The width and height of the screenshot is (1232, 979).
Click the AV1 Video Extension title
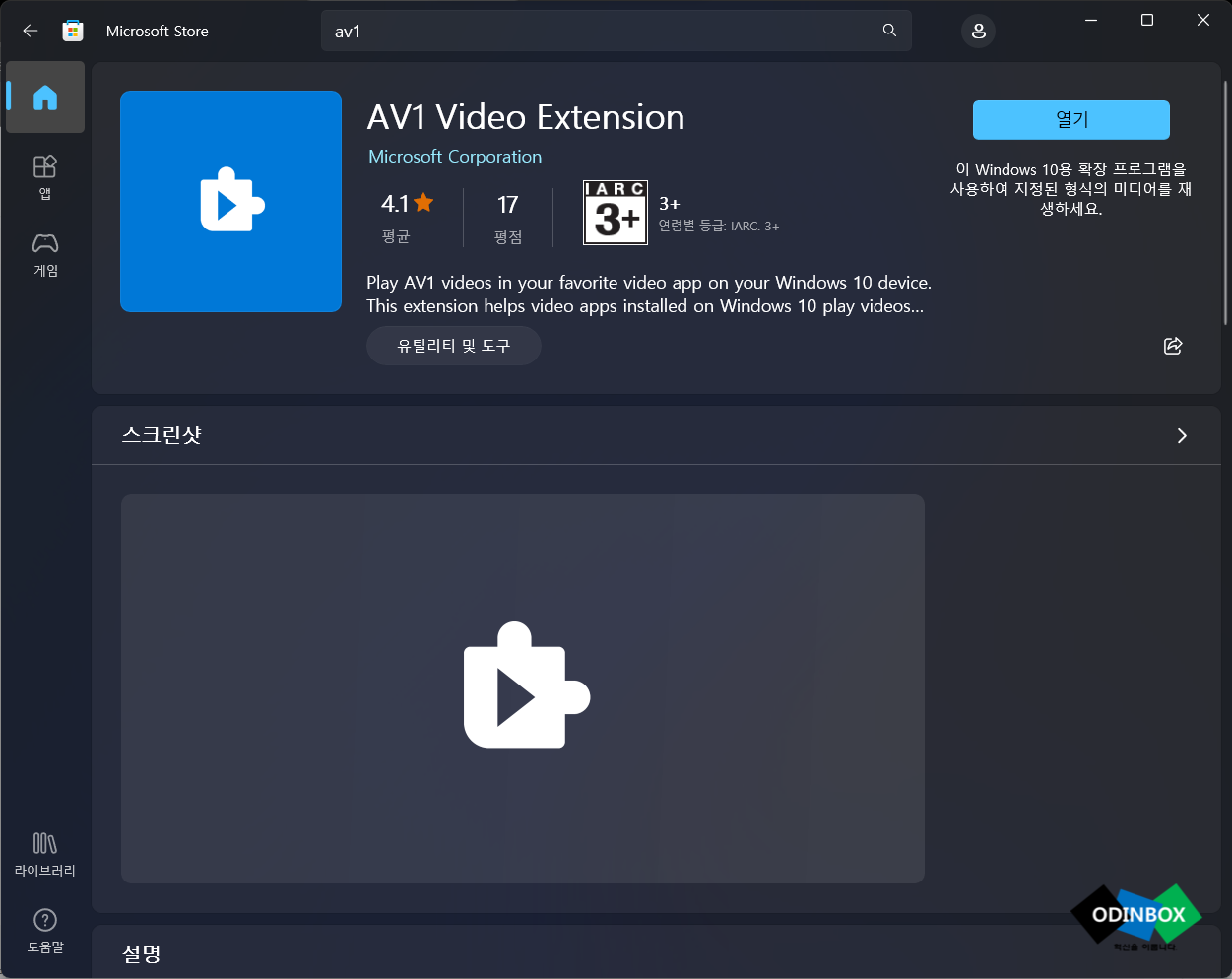(x=526, y=117)
